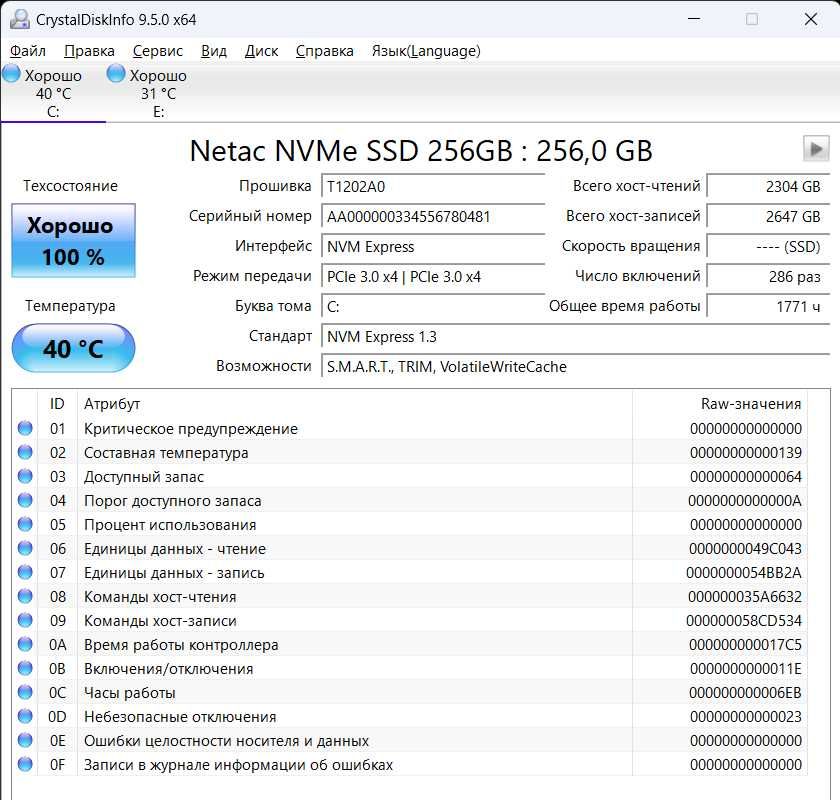Click status icon for Процент использования row
840x800 pixels.
25,525
